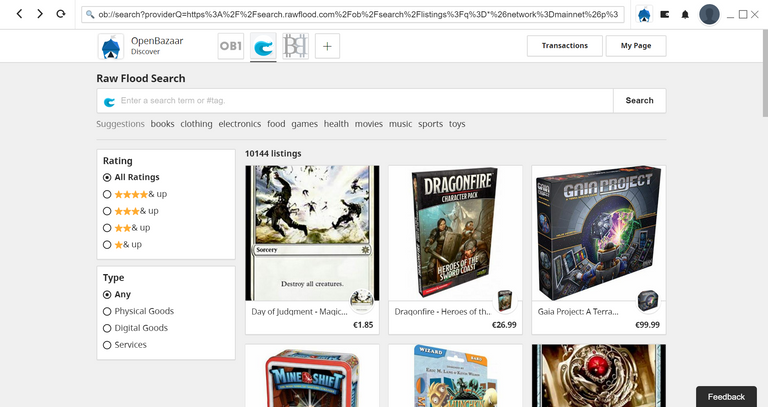Switch to the BB search provider tab
Screen dimensions: 768x407
(295, 46)
